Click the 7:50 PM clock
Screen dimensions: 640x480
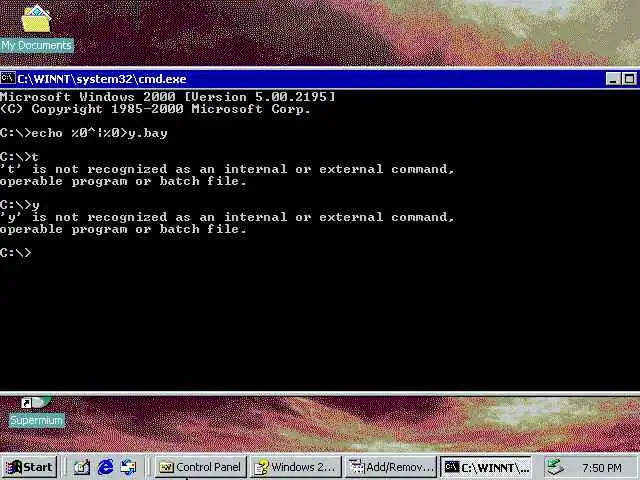(x=602, y=468)
